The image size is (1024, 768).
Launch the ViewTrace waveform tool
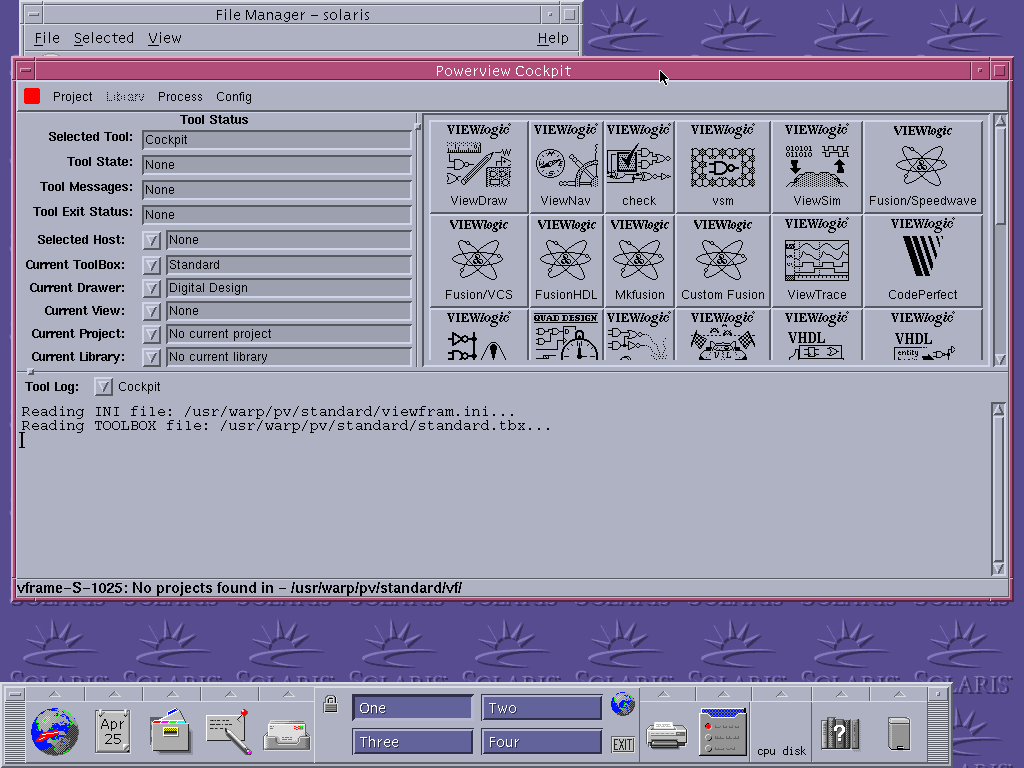tap(817, 260)
